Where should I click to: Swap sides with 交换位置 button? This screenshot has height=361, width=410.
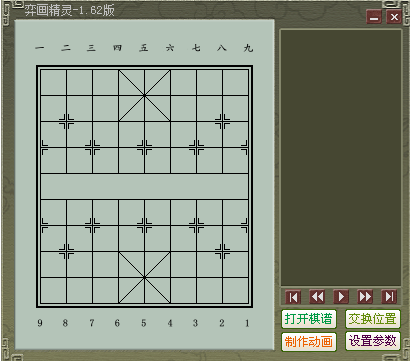point(373,319)
